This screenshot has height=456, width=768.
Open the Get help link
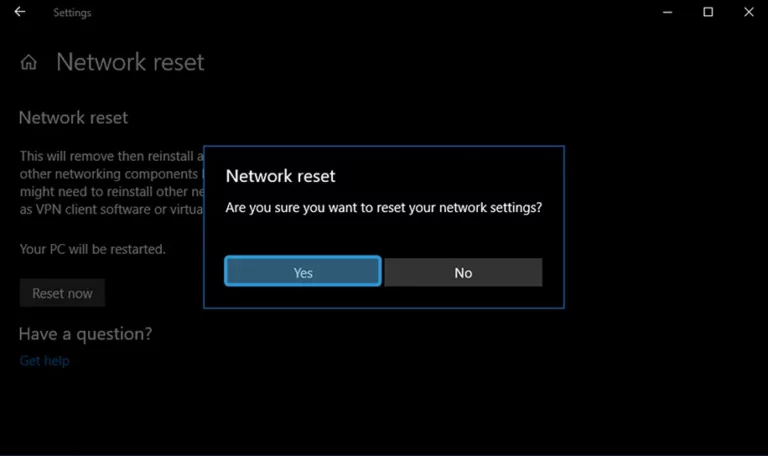coord(44,361)
